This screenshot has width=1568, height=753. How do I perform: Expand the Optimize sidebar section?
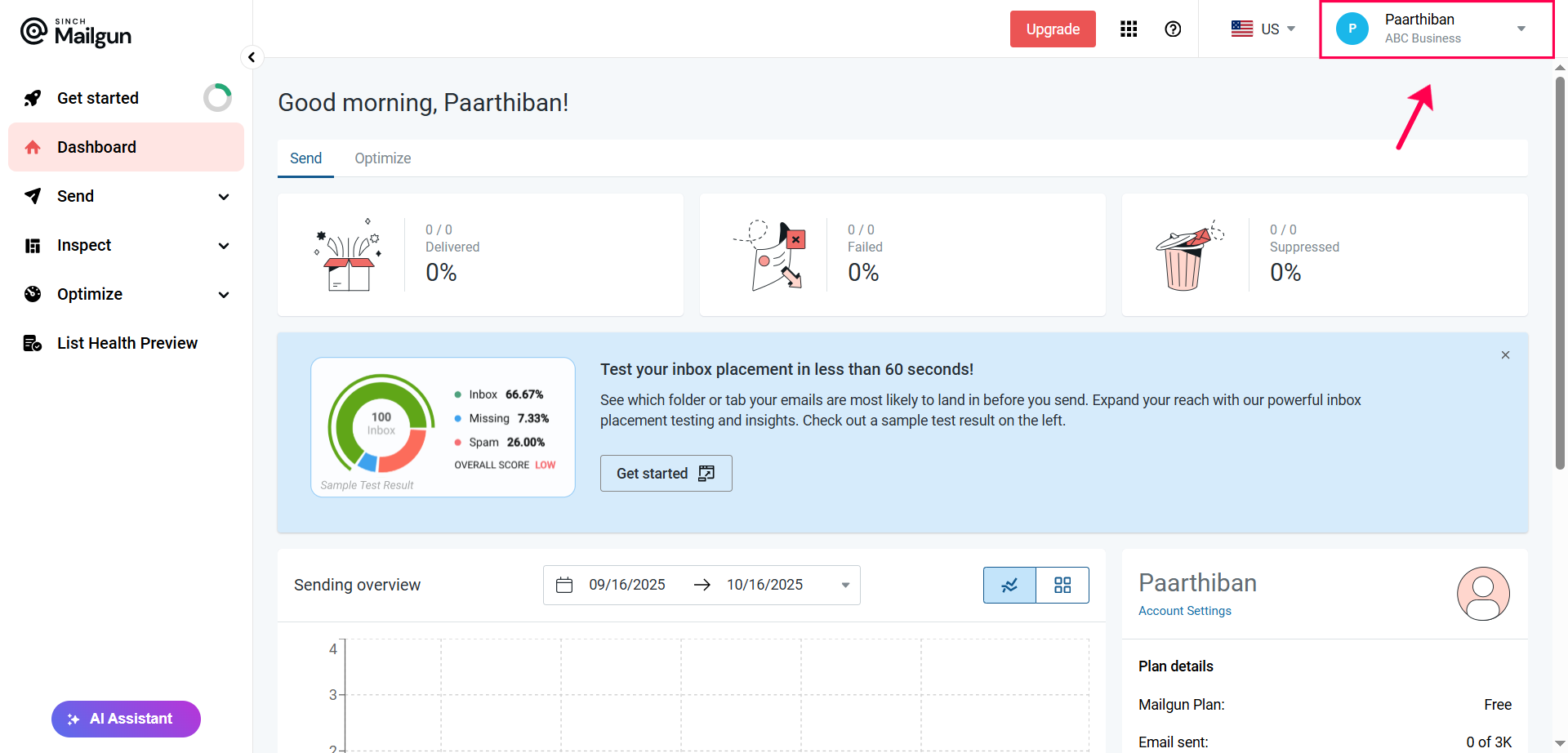point(127,294)
